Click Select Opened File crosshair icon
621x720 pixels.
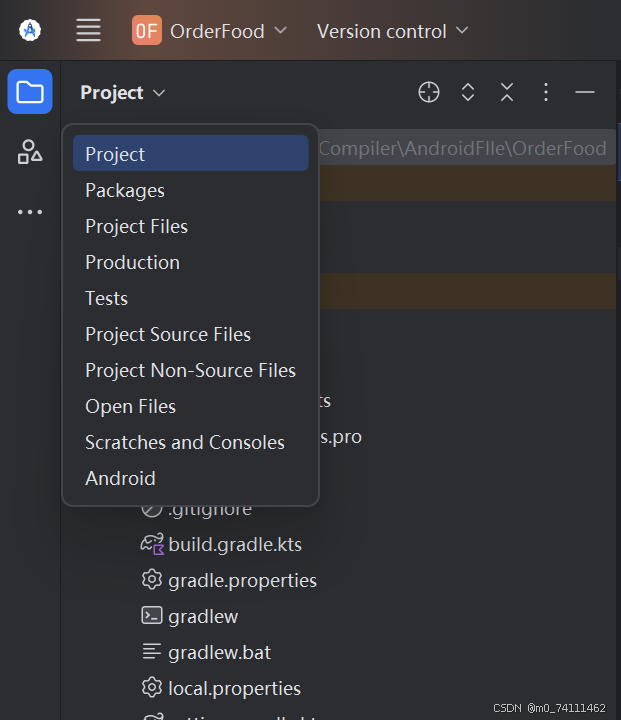429,92
